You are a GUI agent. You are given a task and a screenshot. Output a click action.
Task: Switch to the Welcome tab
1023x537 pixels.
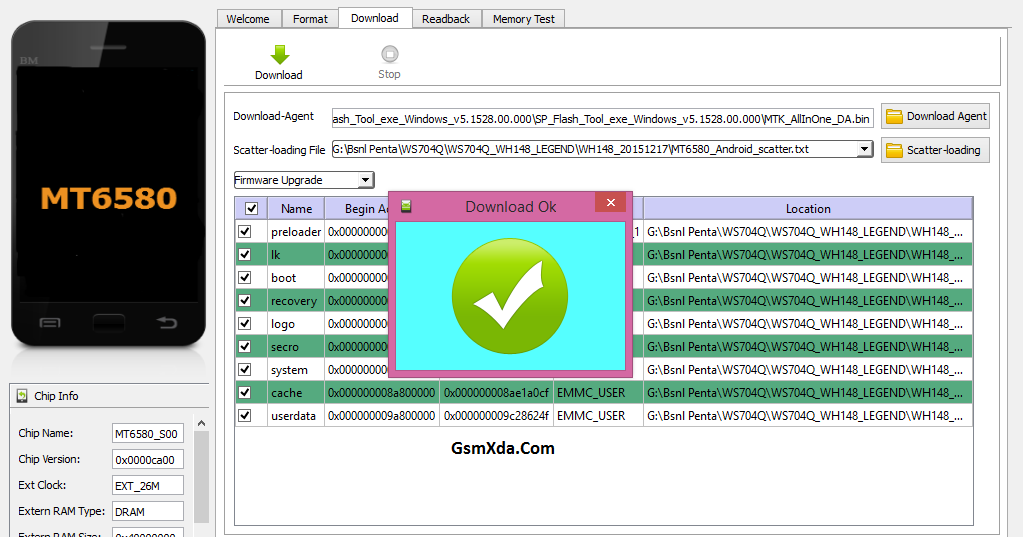248,19
